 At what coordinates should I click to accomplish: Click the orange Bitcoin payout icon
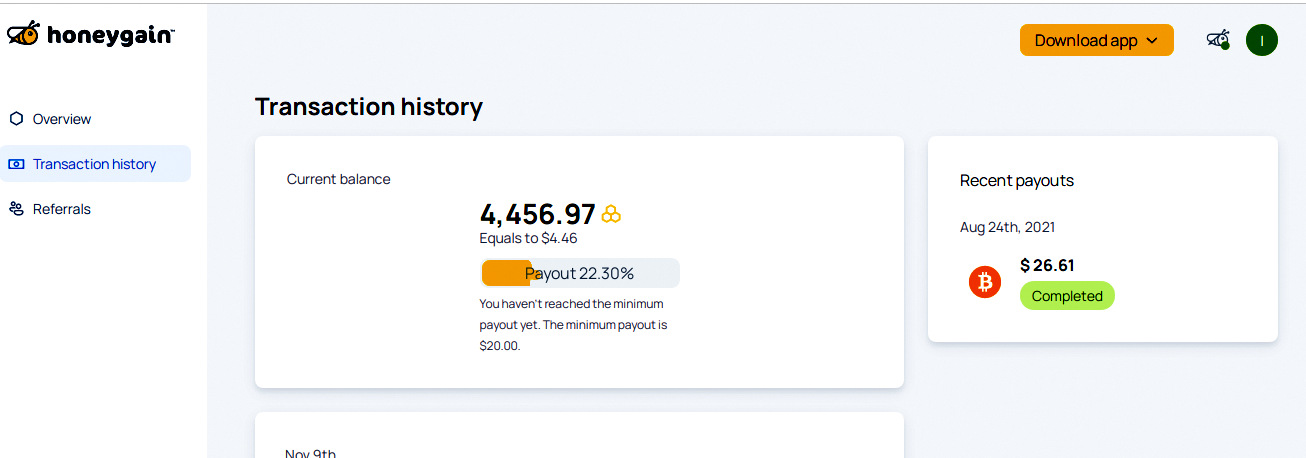(985, 282)
